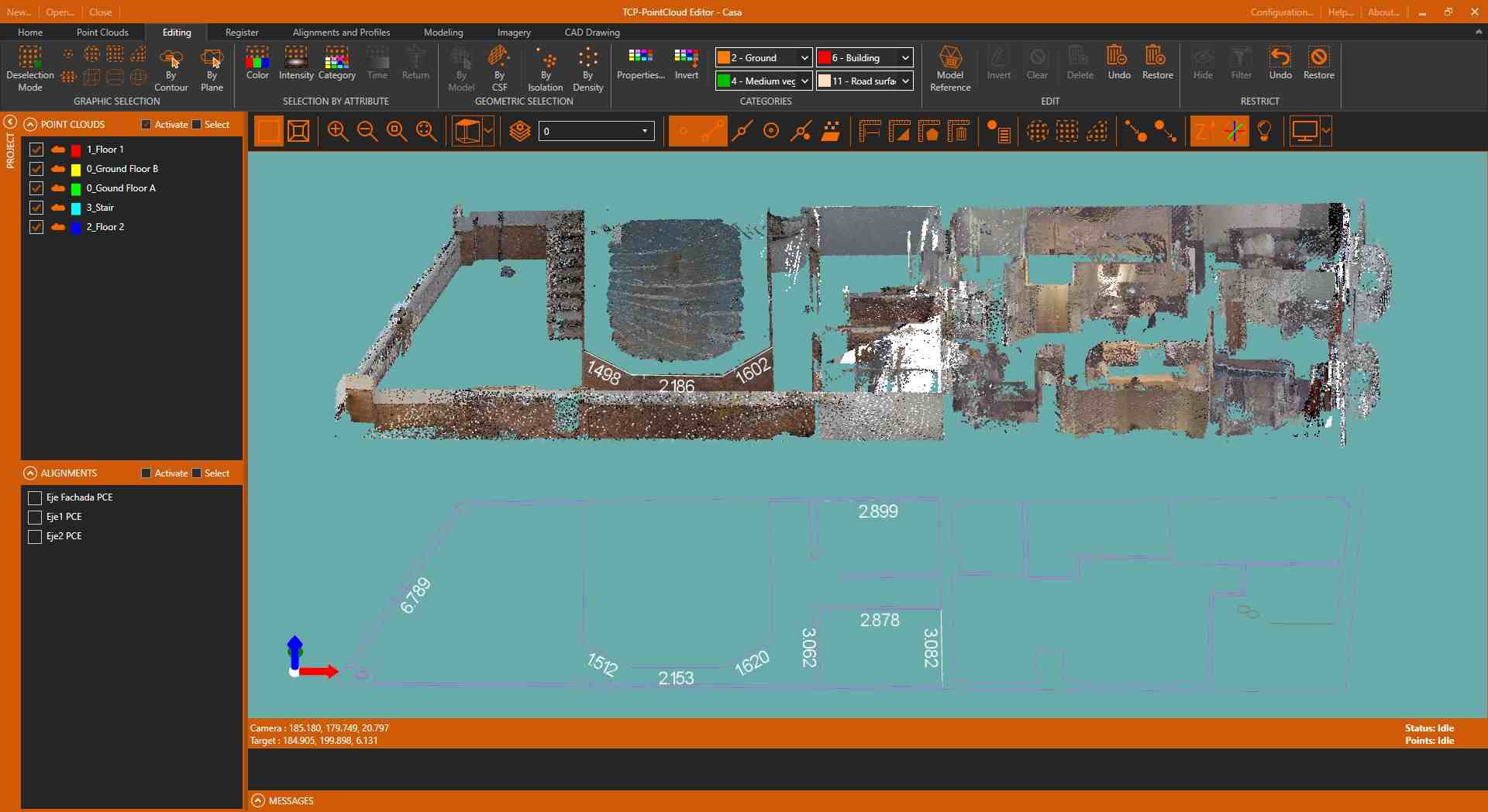Click the Open... button
Viewport: 1488px width, 812px height.
(x=60, y=12)
